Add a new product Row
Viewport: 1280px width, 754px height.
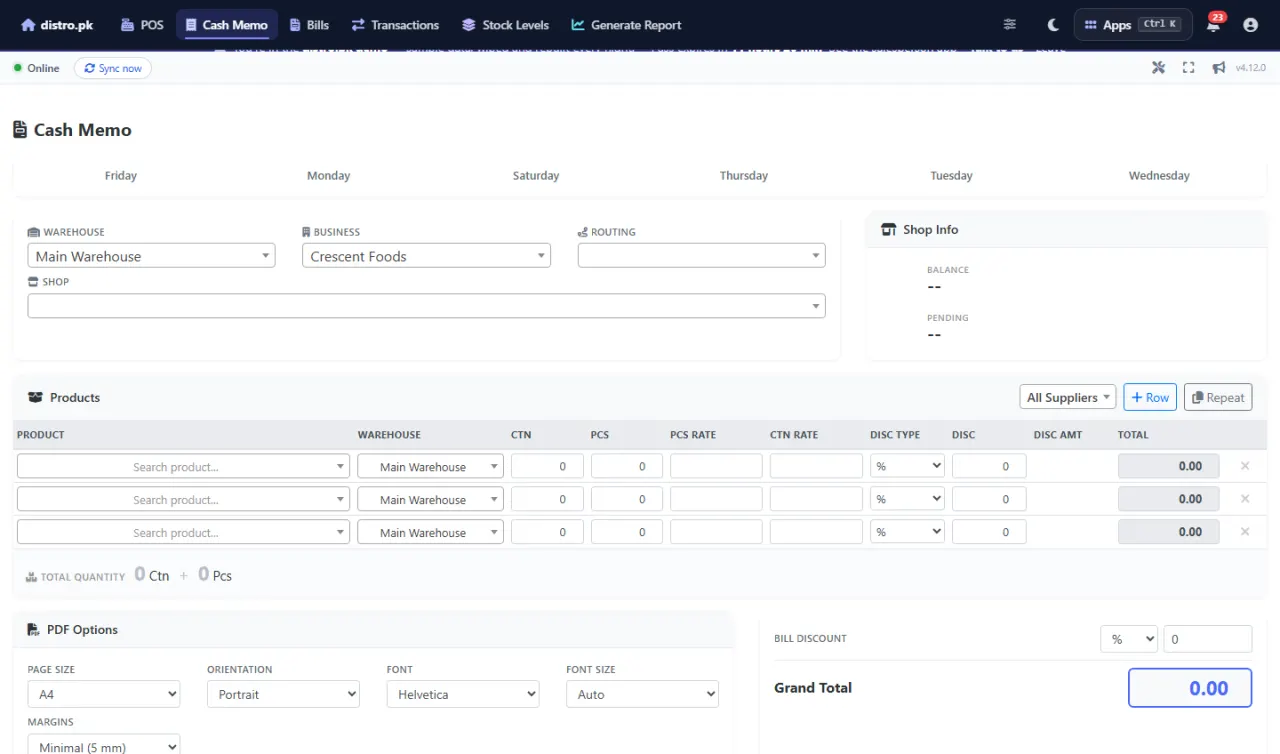pos(1150,397)
